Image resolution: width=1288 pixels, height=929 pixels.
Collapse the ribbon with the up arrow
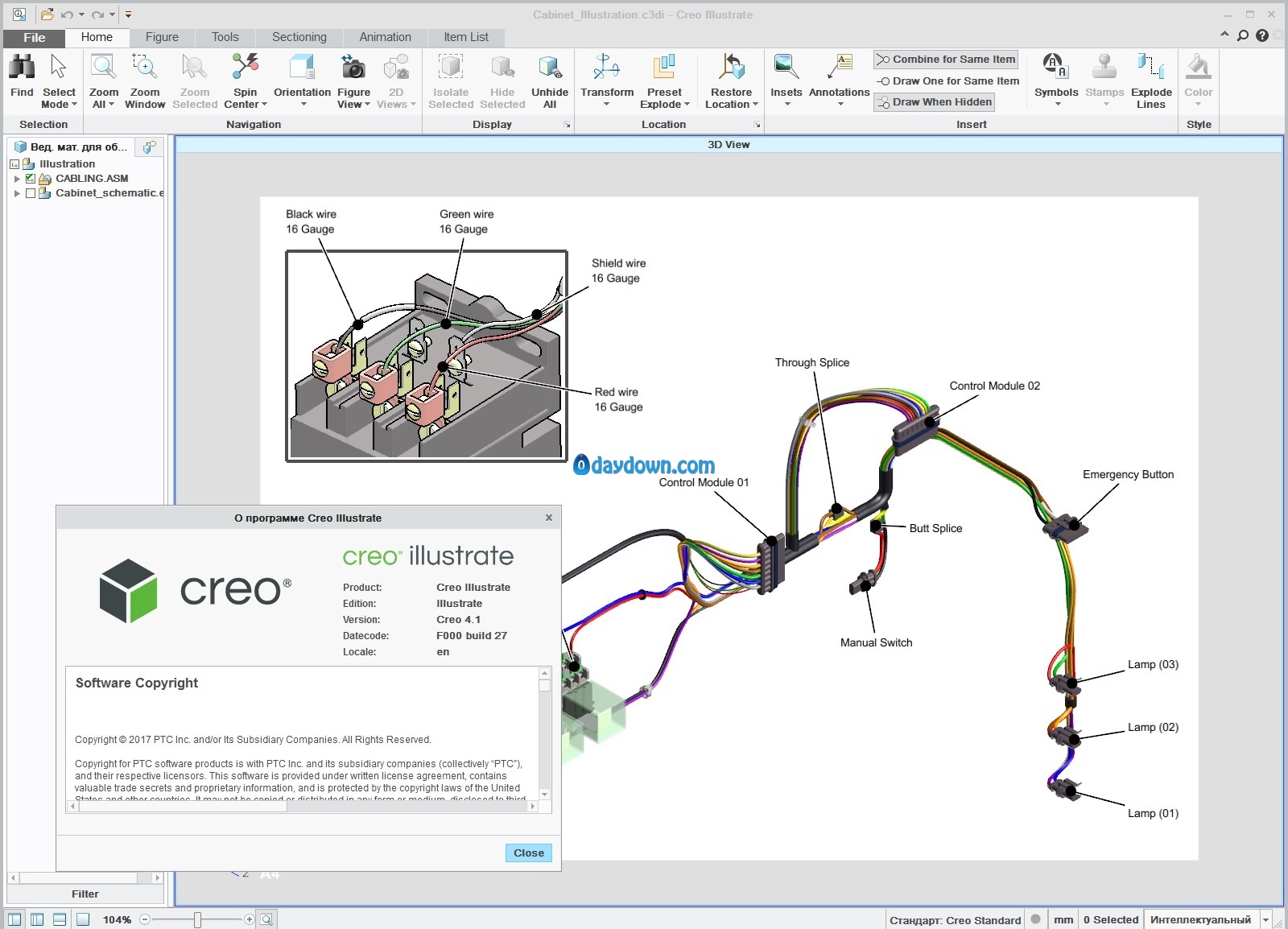coord(1224,35)
